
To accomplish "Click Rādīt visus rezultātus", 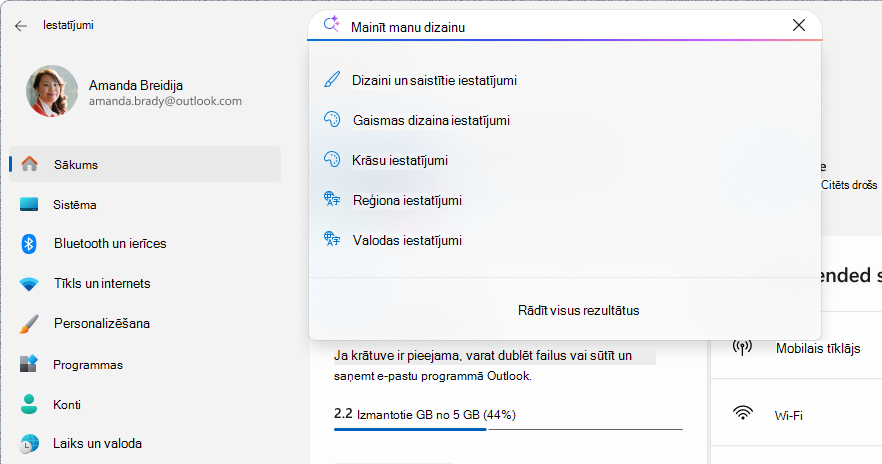I will point(578,310).
